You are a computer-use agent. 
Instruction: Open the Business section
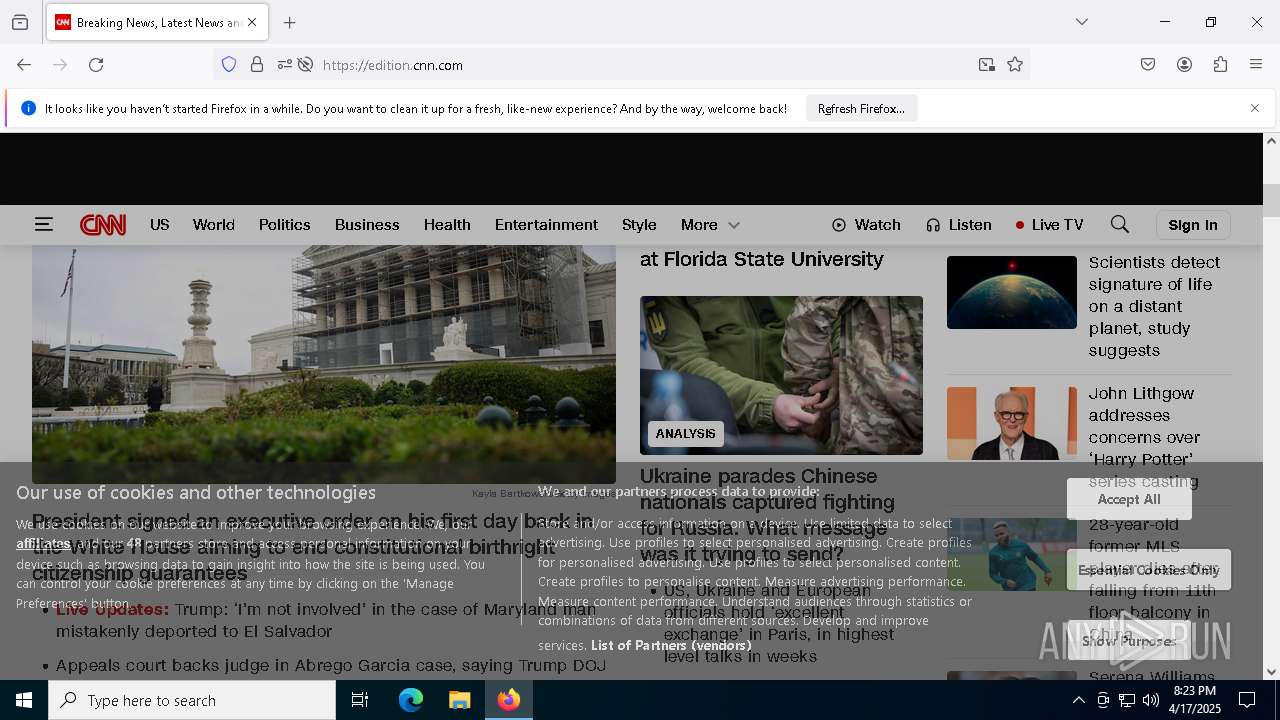click(367, 225)
